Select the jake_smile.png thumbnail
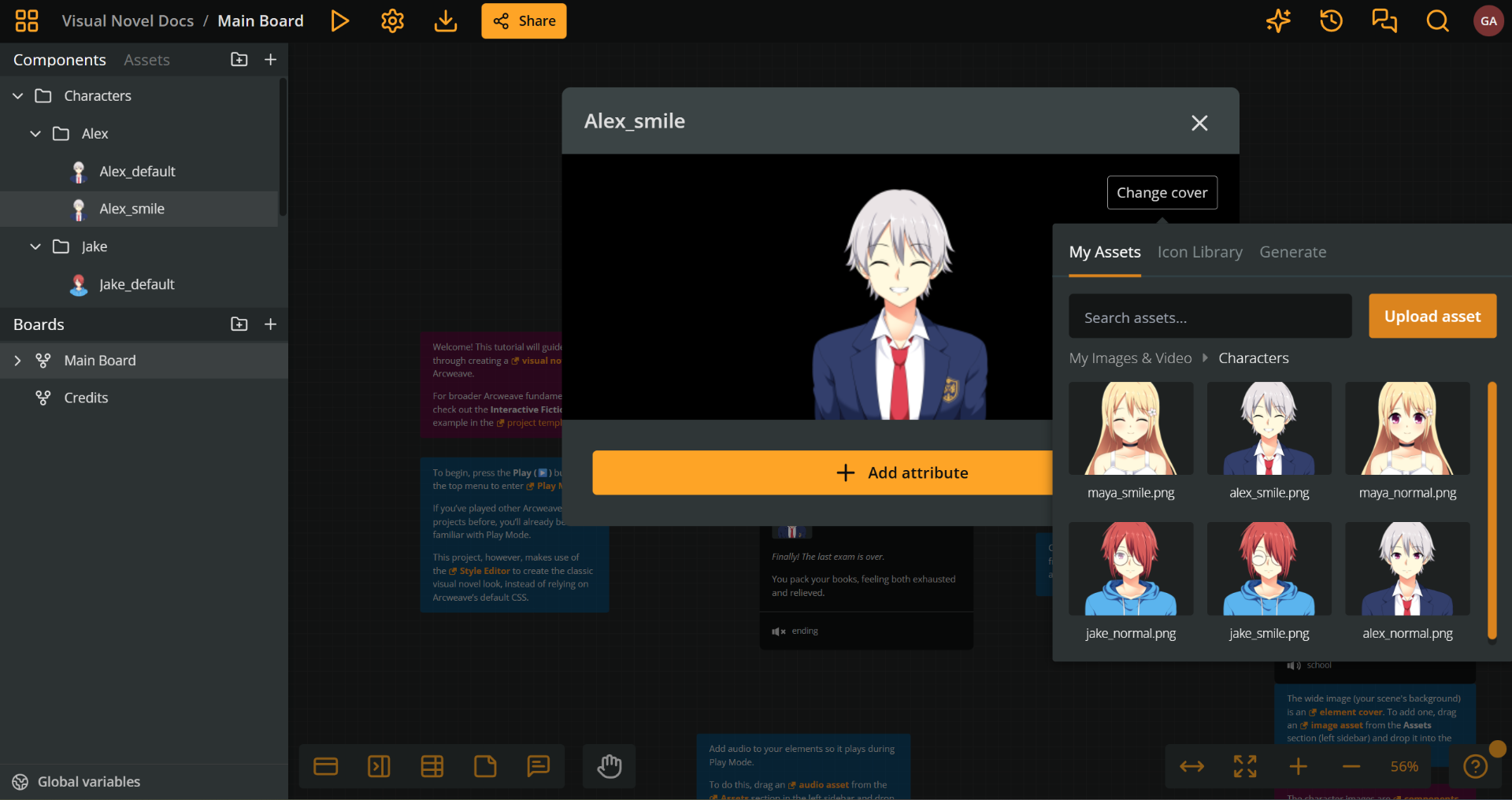 (x=1269, y=569)
